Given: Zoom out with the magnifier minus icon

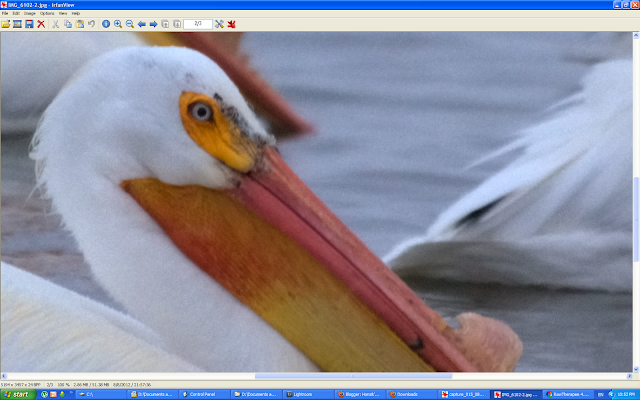Looking at the screenshot, I should click(x=129, y=24).
